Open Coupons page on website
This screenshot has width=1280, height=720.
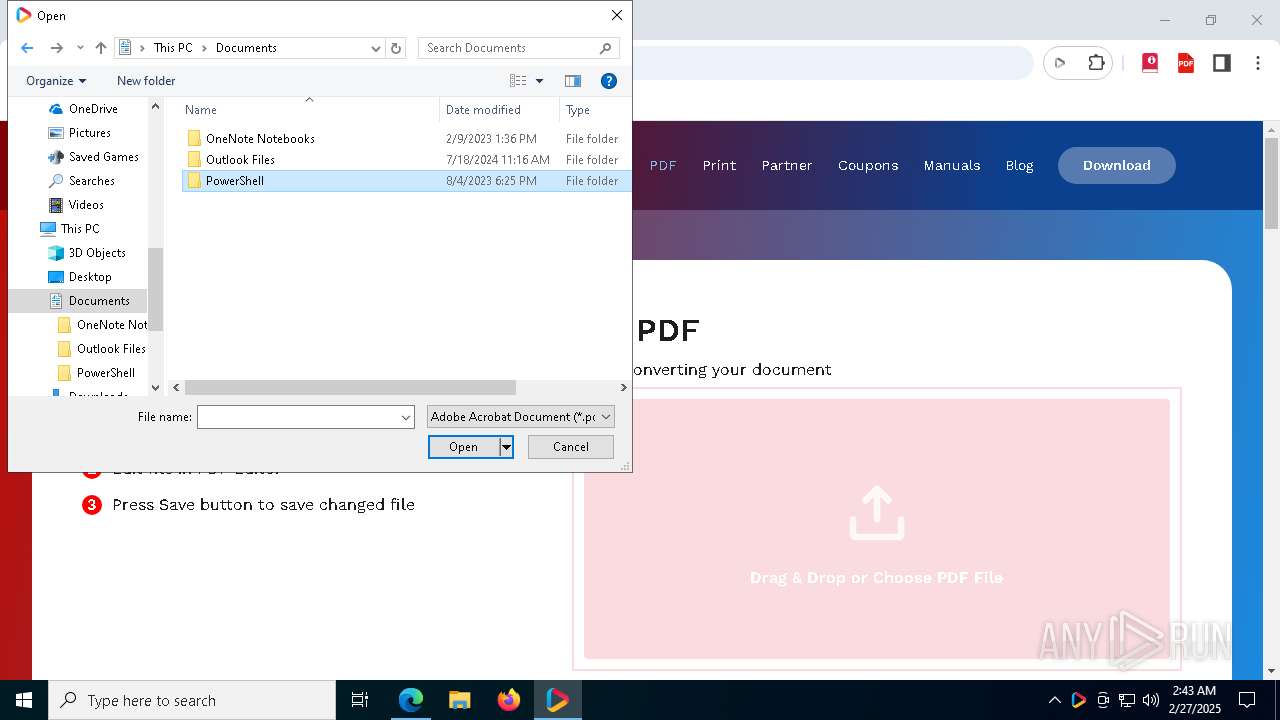pos(868,165)
